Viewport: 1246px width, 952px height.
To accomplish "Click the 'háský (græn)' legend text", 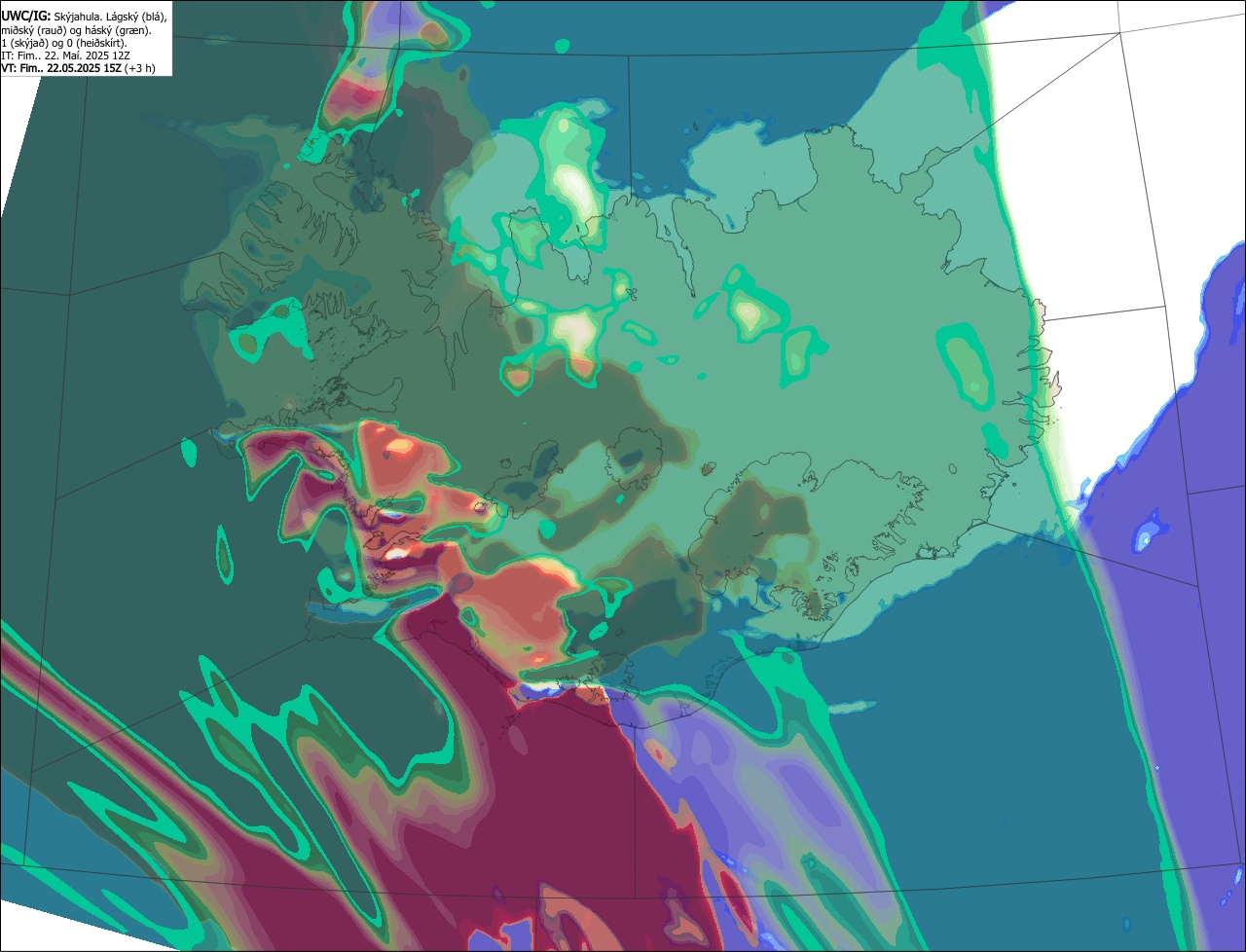I will coord(118,31).
